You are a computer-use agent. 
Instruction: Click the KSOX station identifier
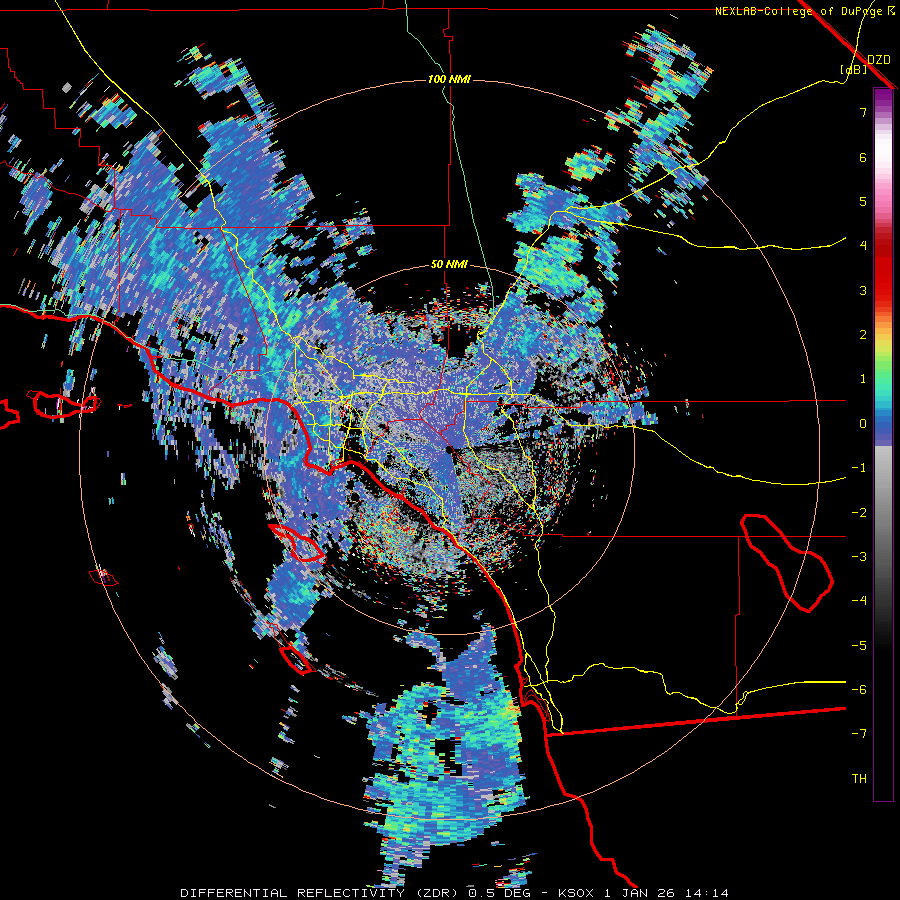pos(576,893)
